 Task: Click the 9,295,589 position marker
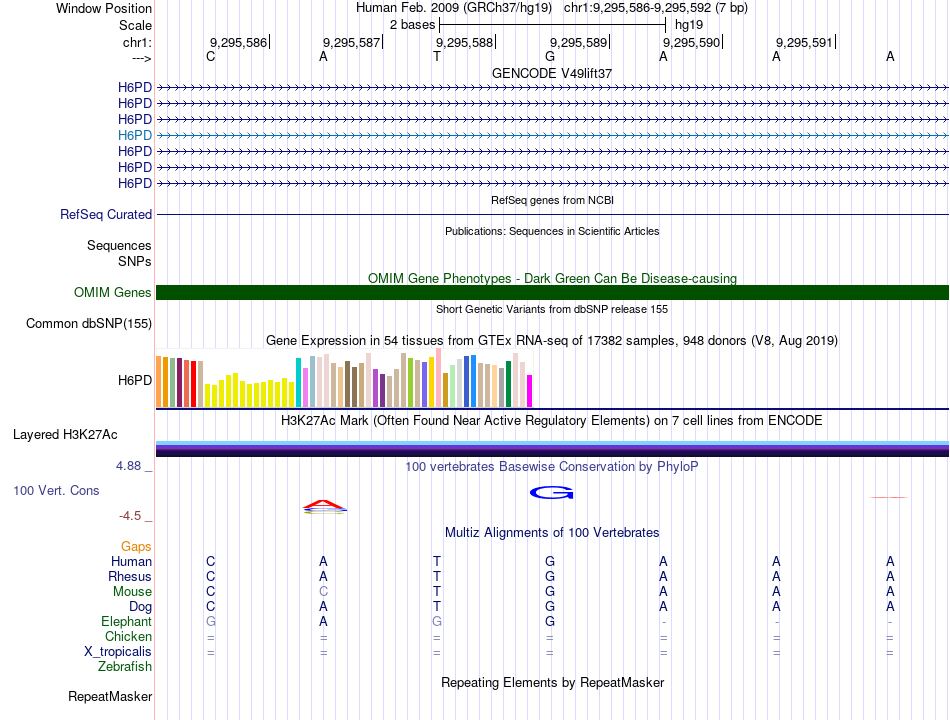coord(579,42)
